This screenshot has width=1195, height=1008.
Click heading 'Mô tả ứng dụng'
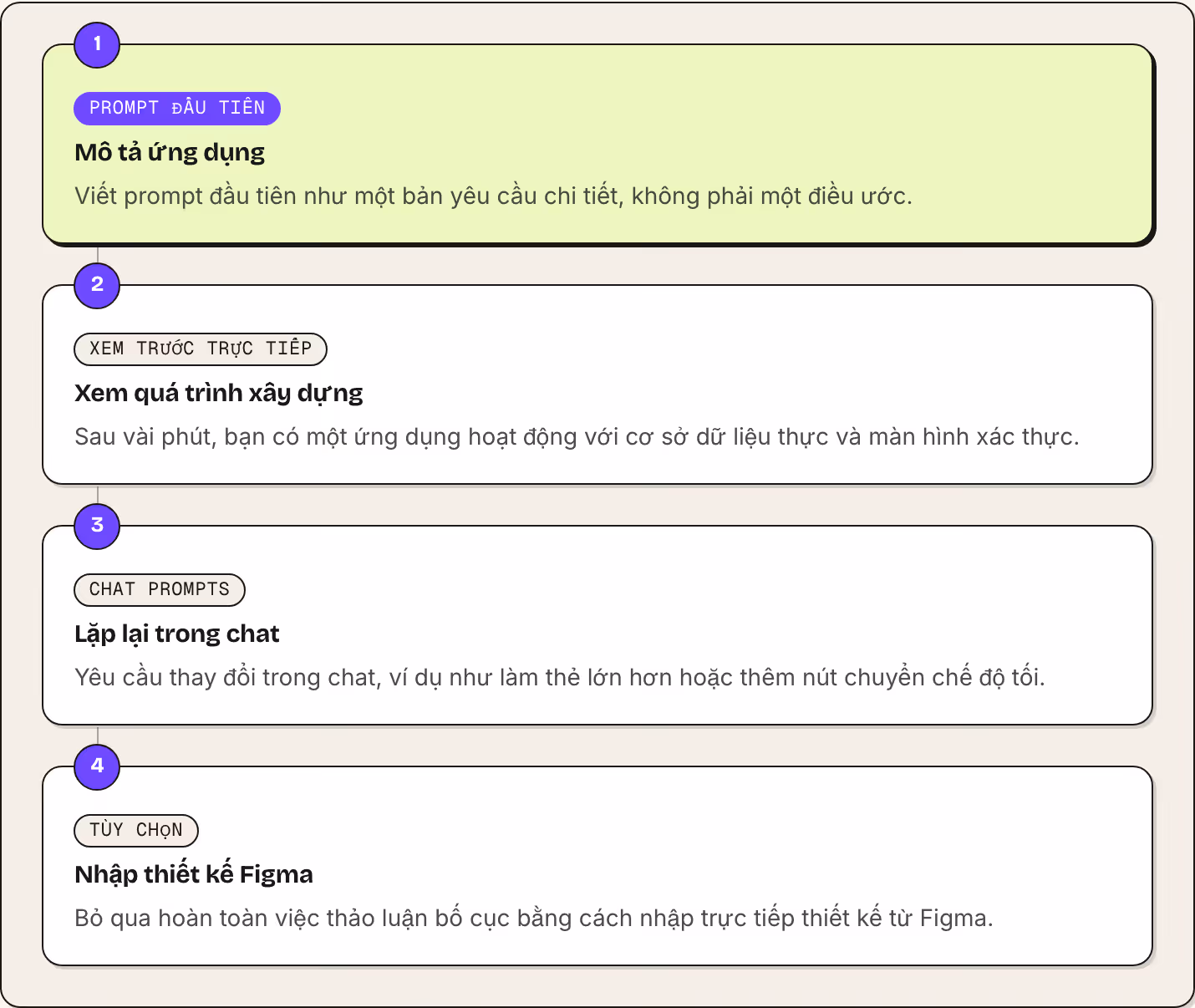point(170,153)
